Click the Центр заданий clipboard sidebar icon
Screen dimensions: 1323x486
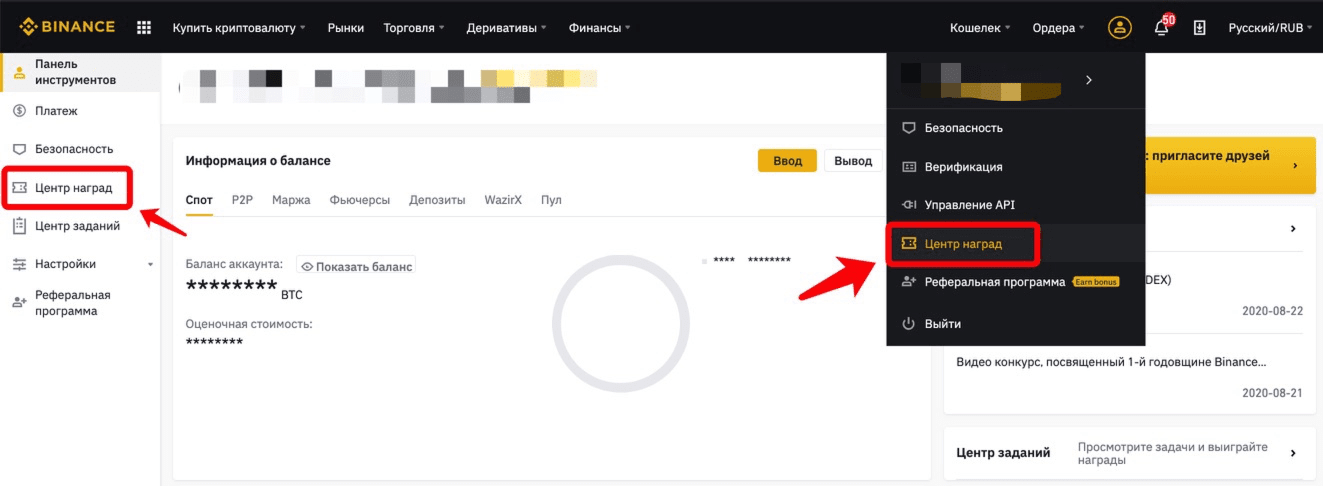19,226
